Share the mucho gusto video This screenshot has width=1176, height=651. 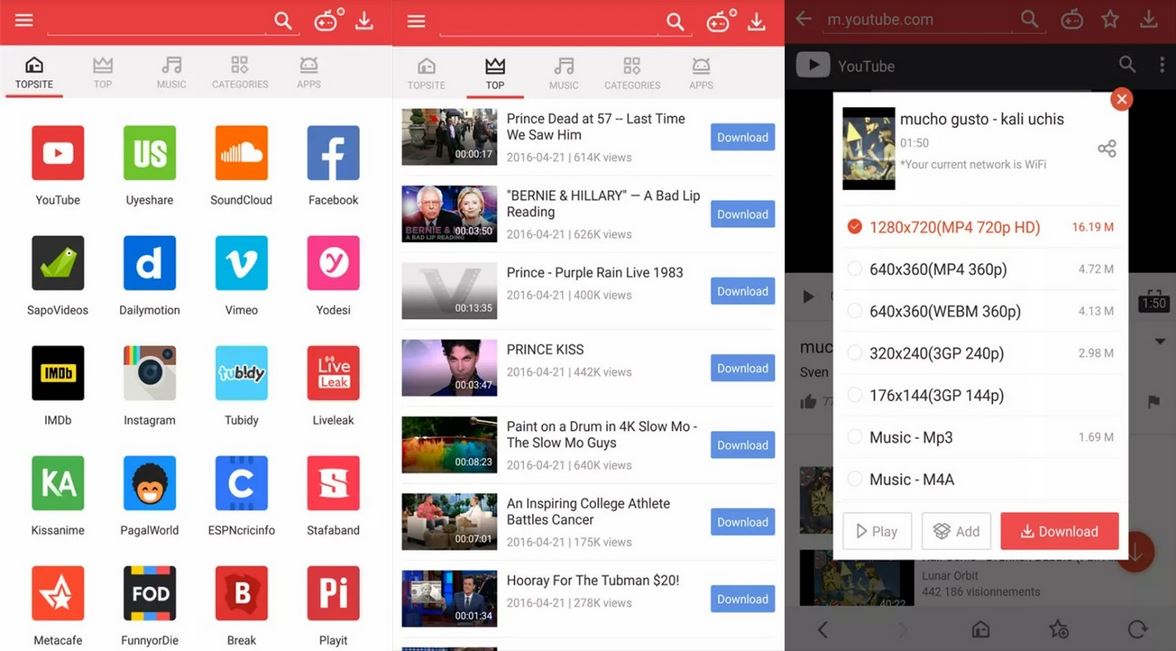[1107, 148]
